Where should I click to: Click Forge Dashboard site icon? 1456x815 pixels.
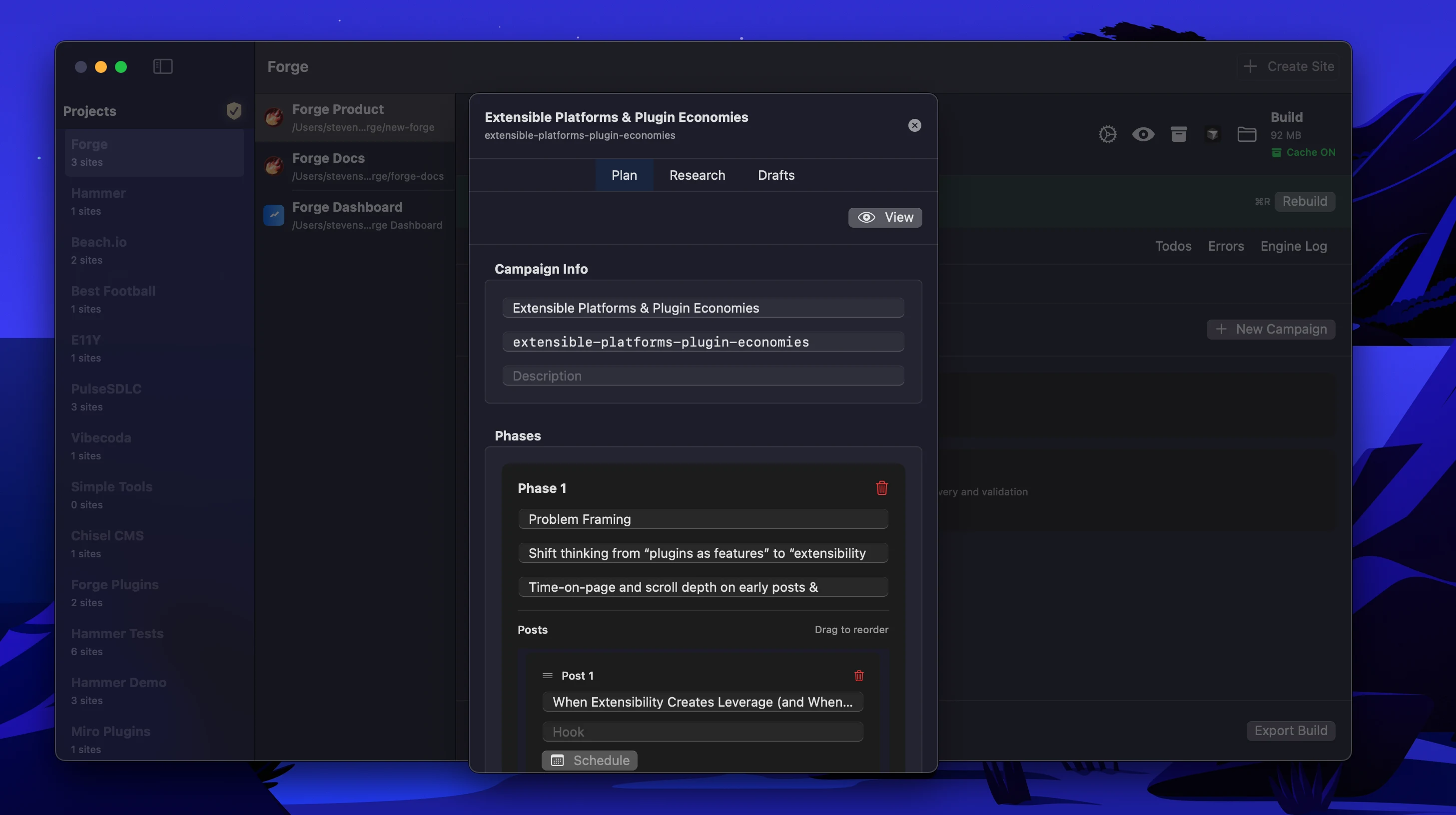click(274, 215)
